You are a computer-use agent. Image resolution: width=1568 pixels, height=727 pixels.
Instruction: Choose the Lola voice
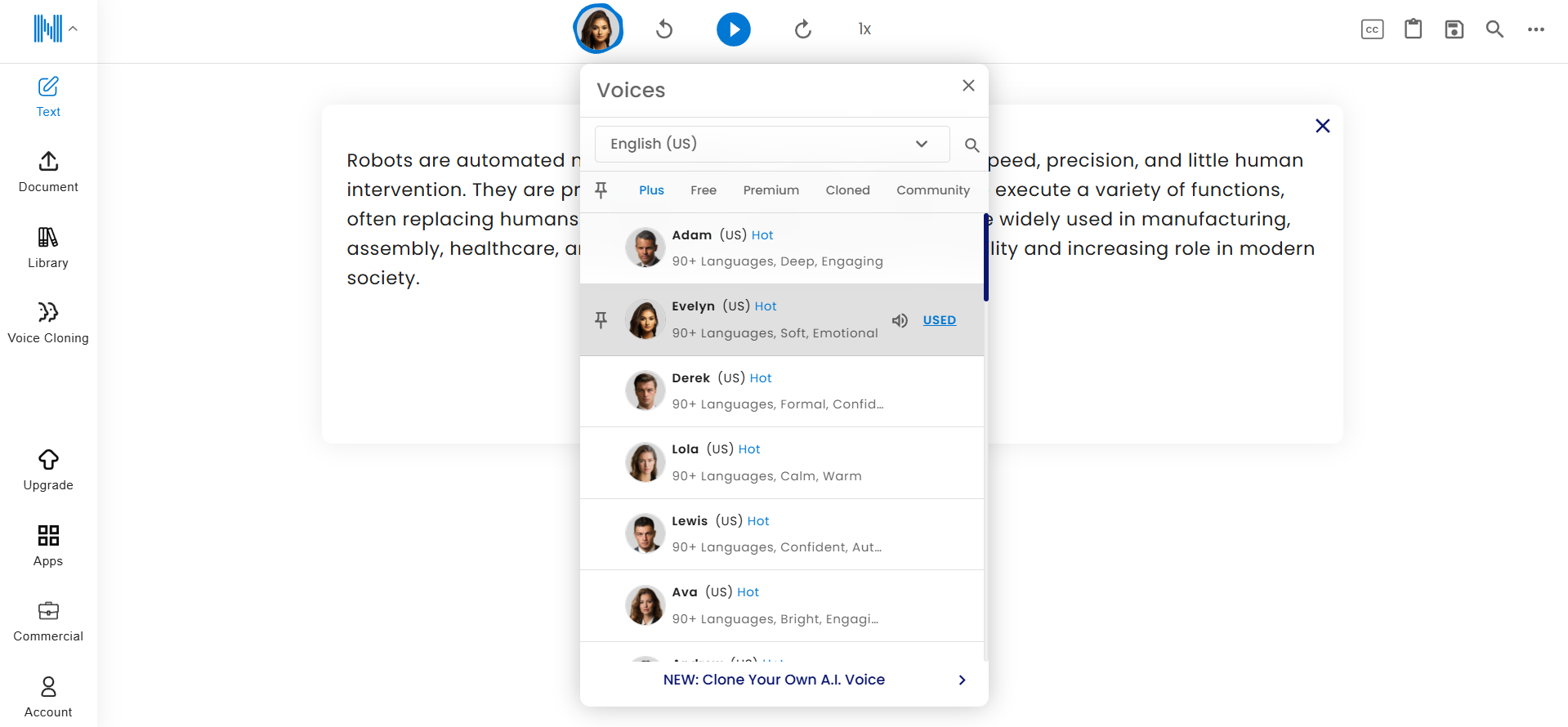tap(782, 463)
